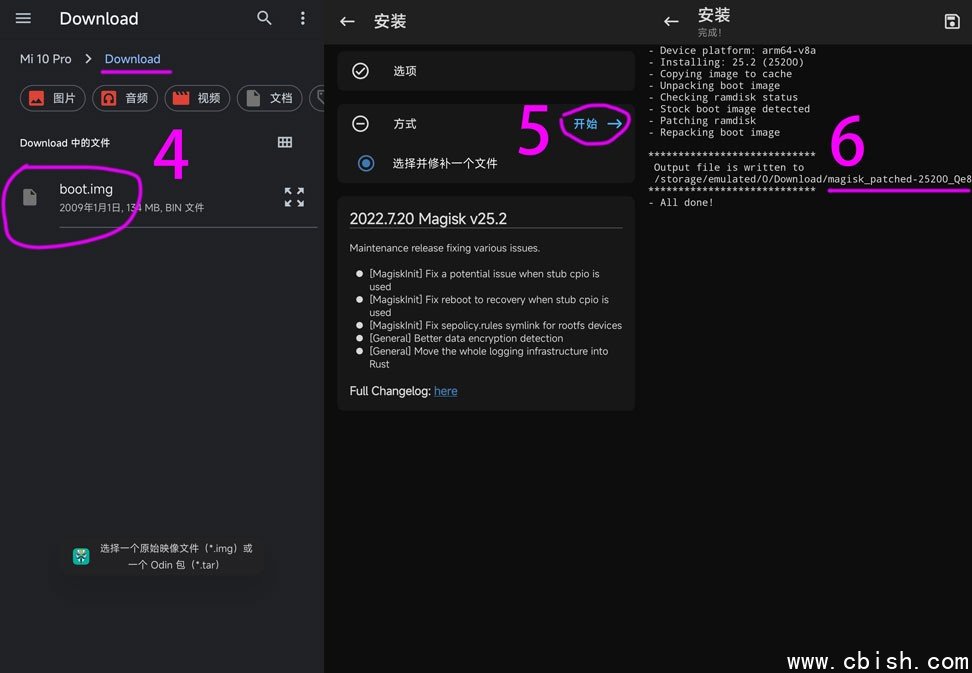Save the install log with disk icon

tap(952, 22)
